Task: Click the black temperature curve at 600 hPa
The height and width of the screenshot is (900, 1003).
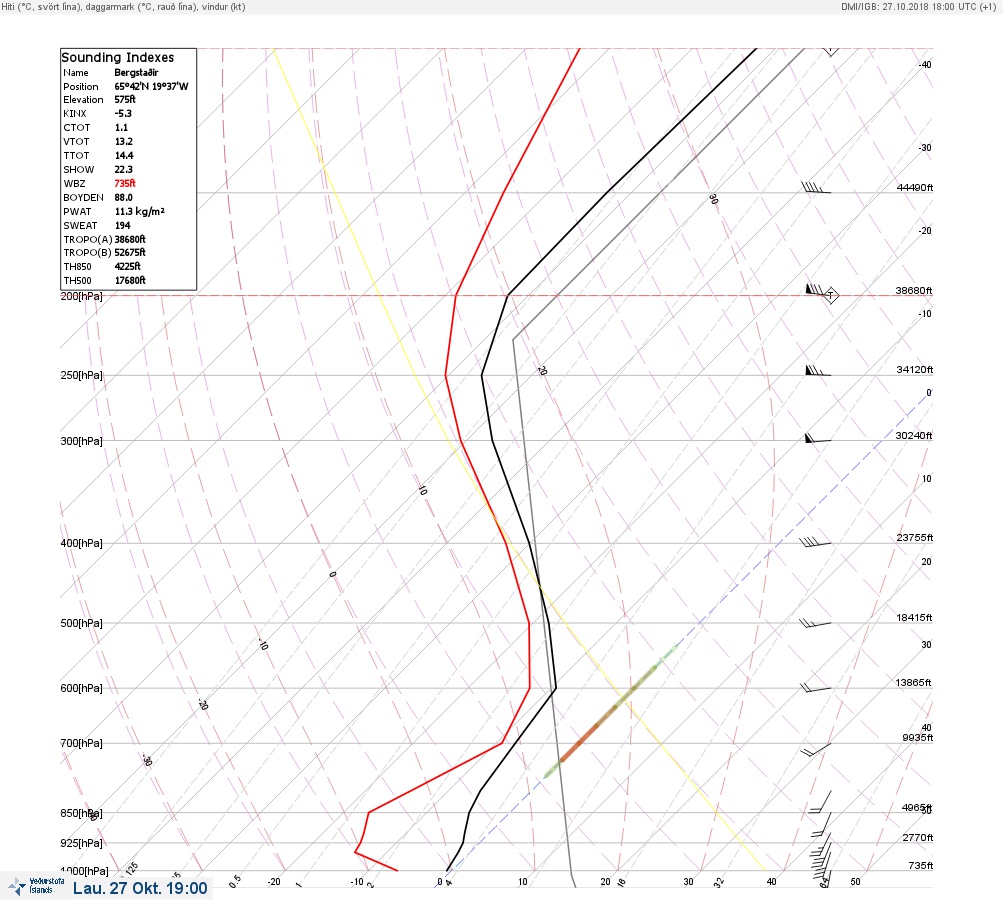Action: pos(555,688)
